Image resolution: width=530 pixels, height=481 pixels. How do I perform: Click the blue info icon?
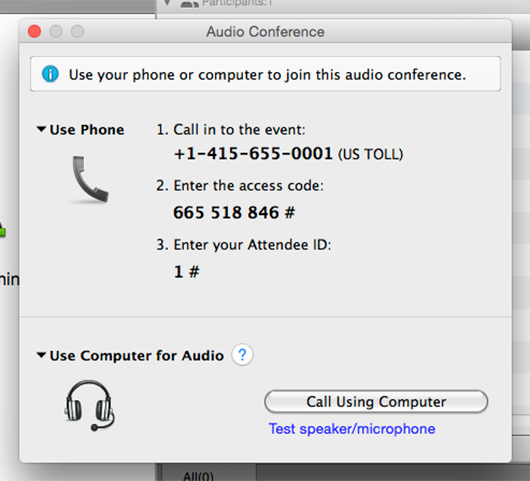click(50, 74)
